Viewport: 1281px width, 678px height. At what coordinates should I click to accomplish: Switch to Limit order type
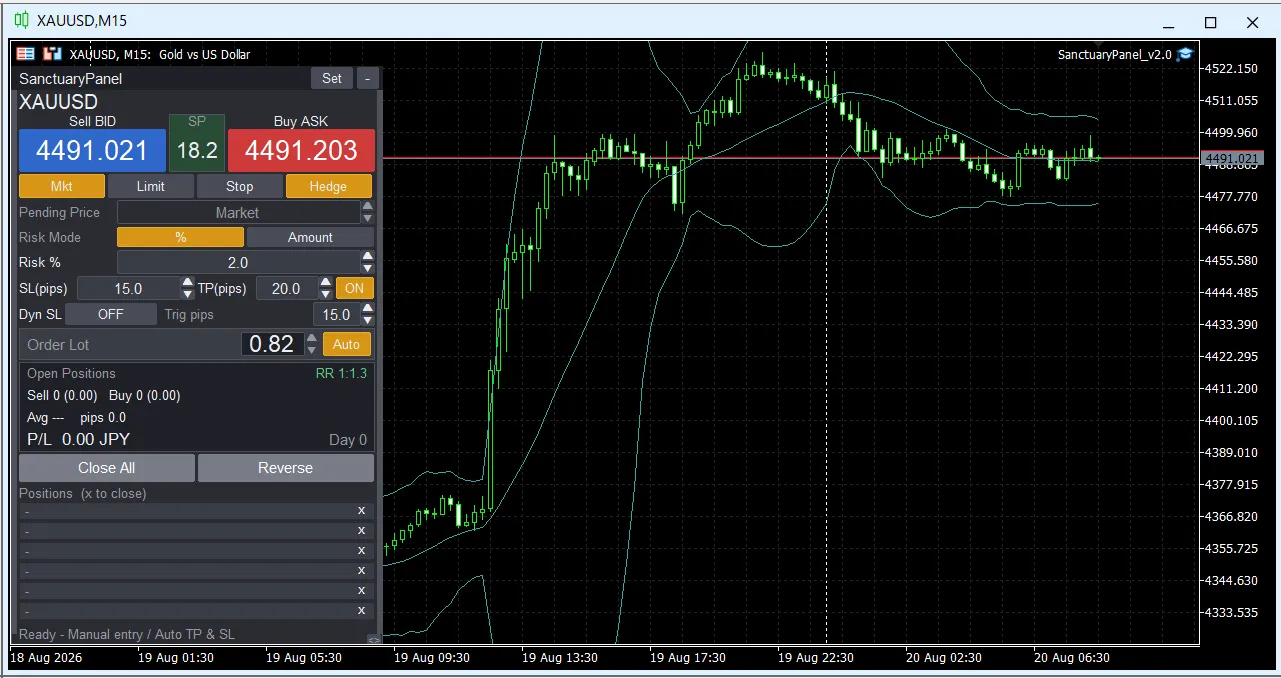(x=151, y=186)
